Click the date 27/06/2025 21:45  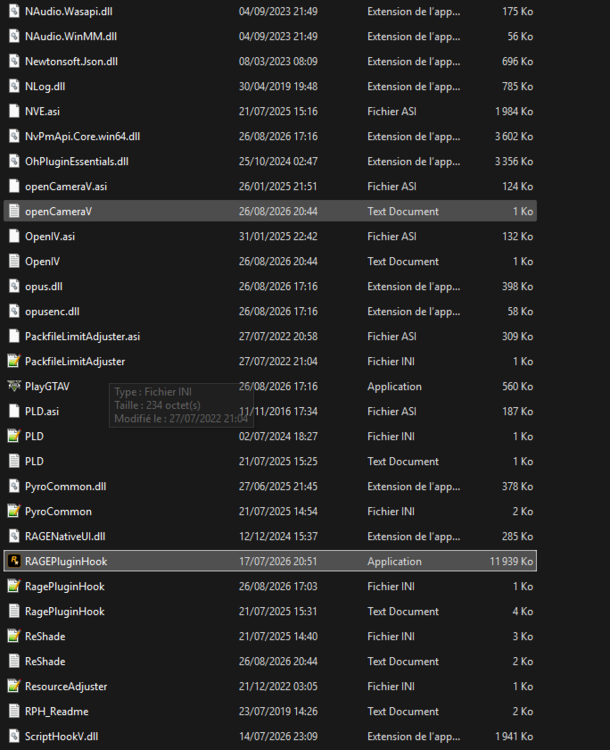coord(278,486)
